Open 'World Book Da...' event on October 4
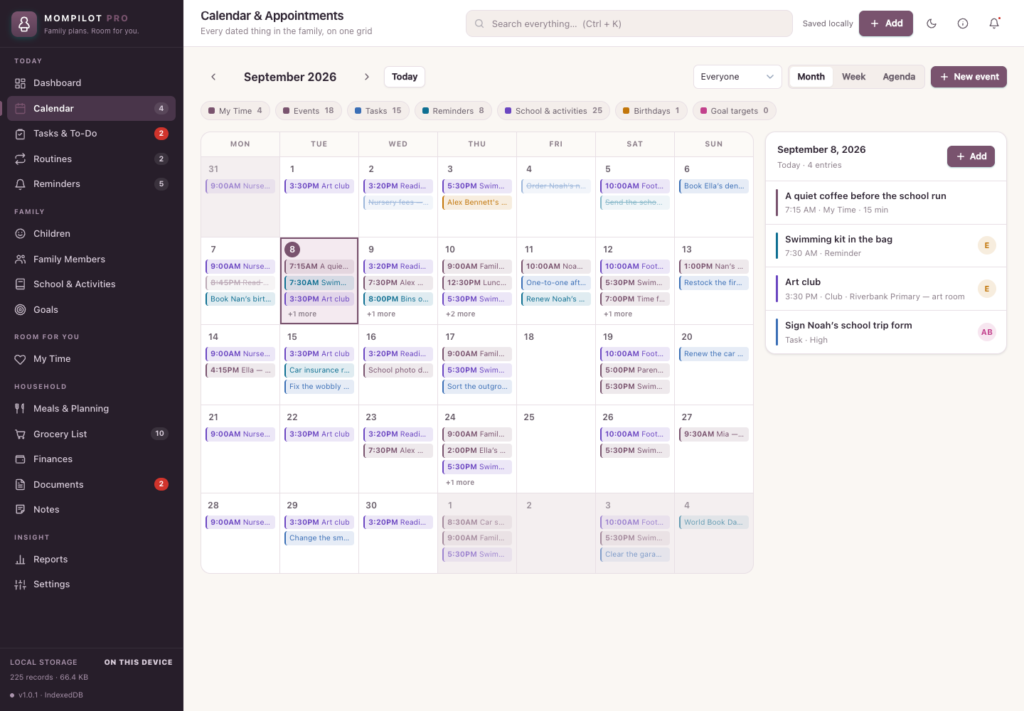 714,522
